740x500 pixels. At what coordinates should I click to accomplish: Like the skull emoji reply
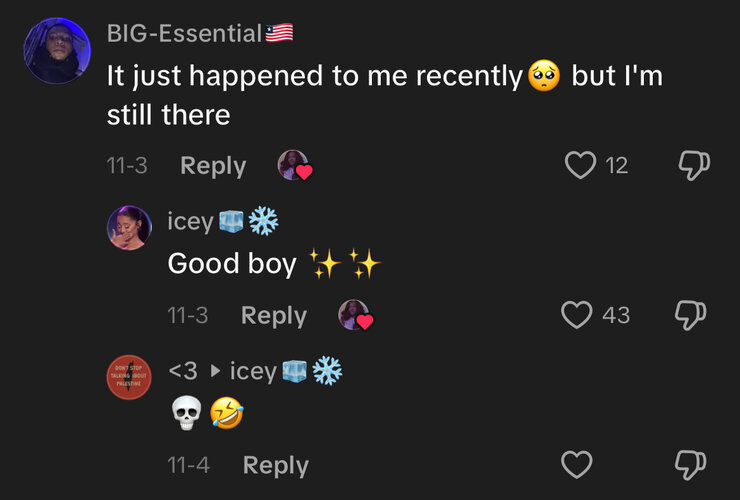(577, 465)
